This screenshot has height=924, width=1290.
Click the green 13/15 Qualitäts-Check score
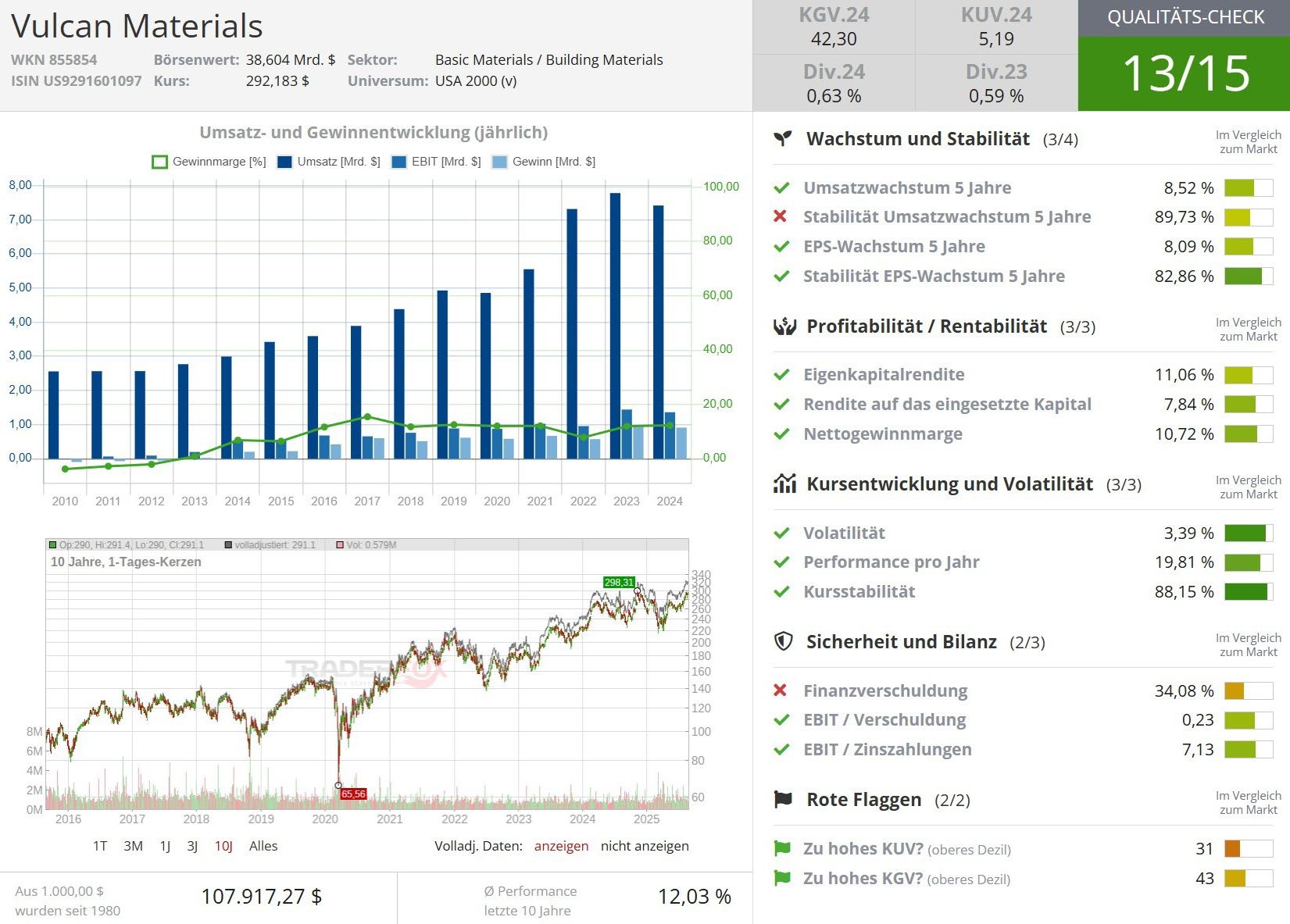(x=1185, y=73)
